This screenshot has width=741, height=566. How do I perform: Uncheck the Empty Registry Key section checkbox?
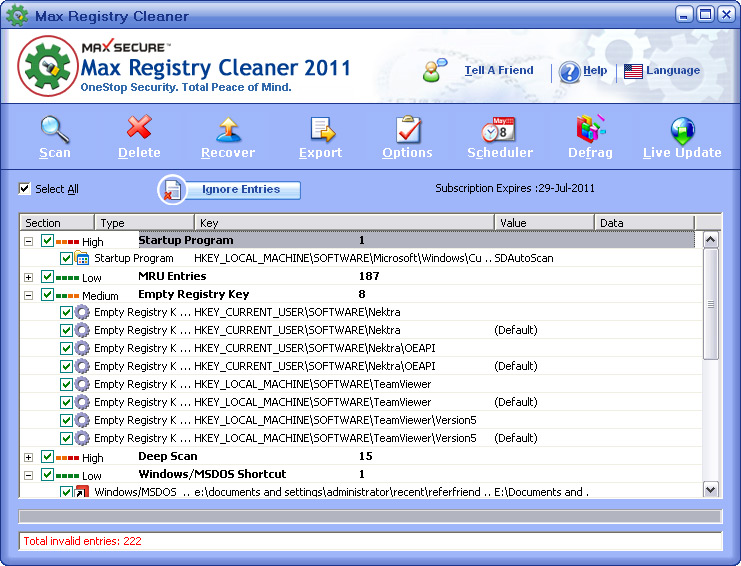[x=47, y=294]
